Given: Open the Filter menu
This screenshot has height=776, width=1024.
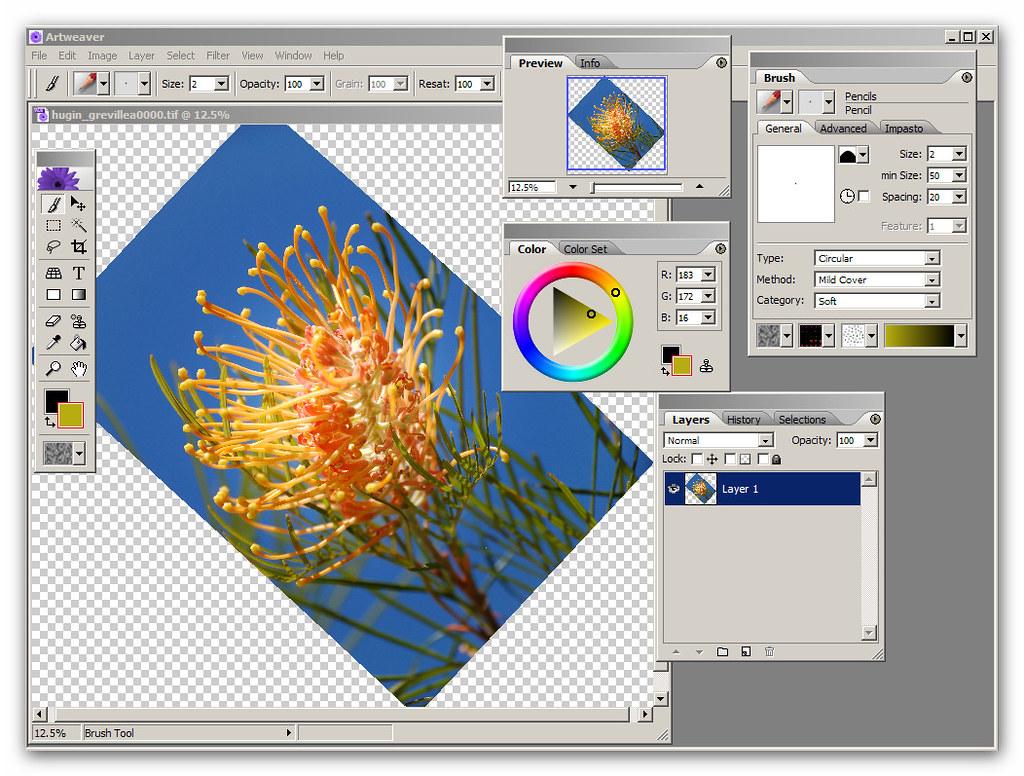Looking at the screenshot, I should pyautogui.click(x=217, y=56).
